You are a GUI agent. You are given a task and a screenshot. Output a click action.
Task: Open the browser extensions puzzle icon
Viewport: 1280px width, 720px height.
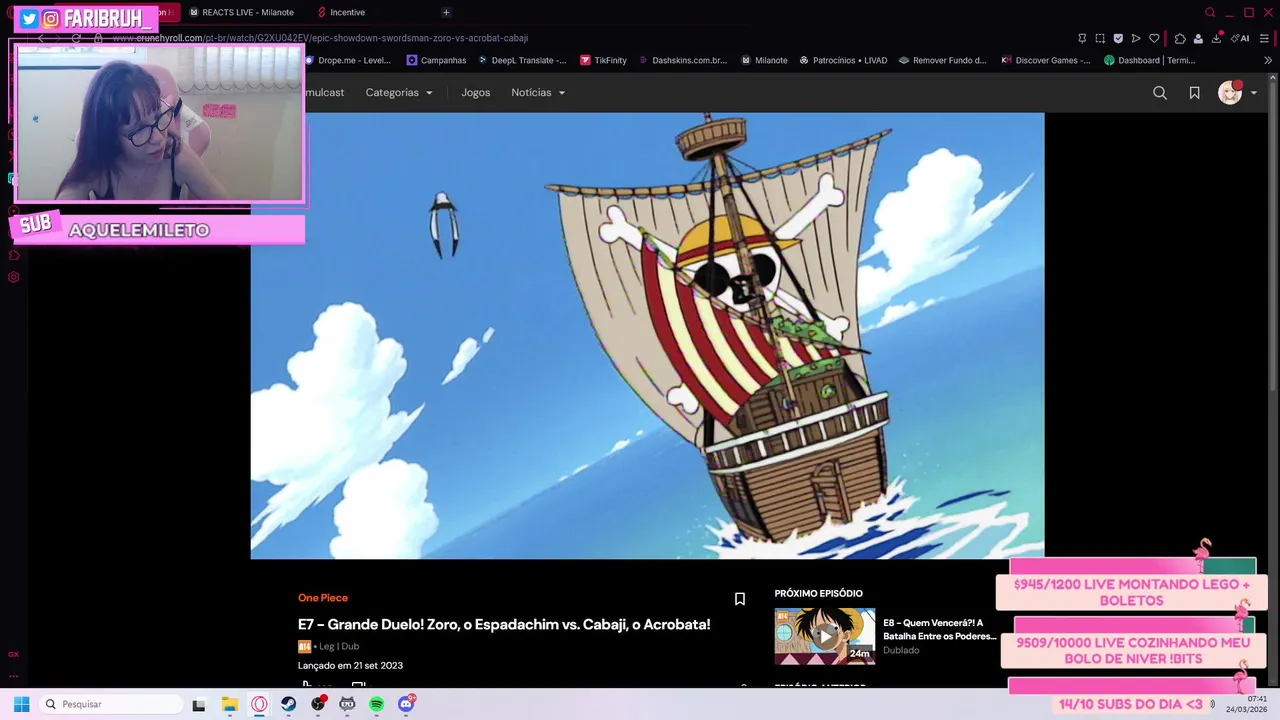(x=1180, y=38)
